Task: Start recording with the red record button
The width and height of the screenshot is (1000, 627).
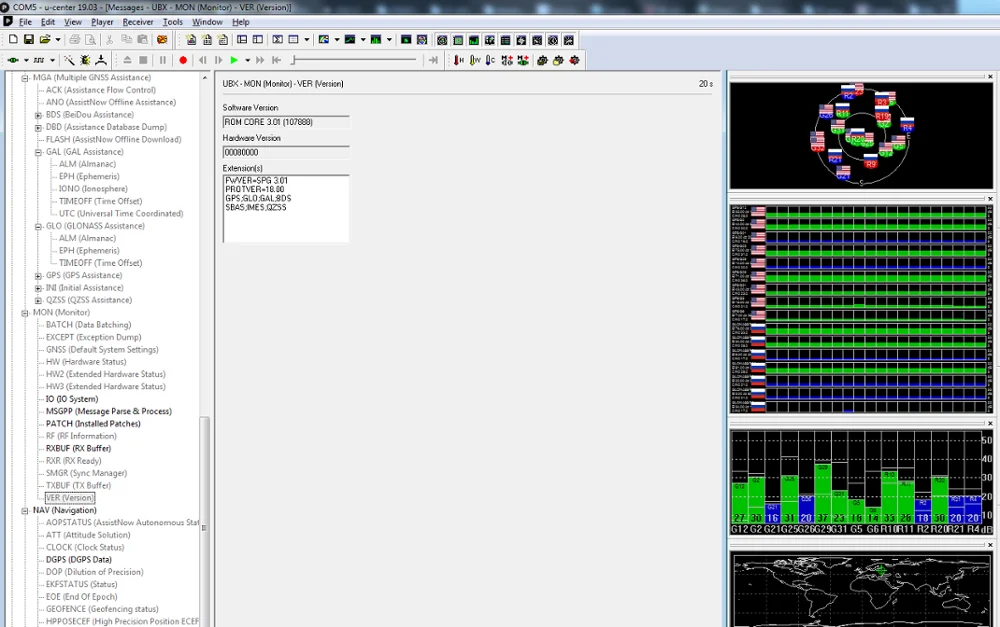Action: pos(183,60)
